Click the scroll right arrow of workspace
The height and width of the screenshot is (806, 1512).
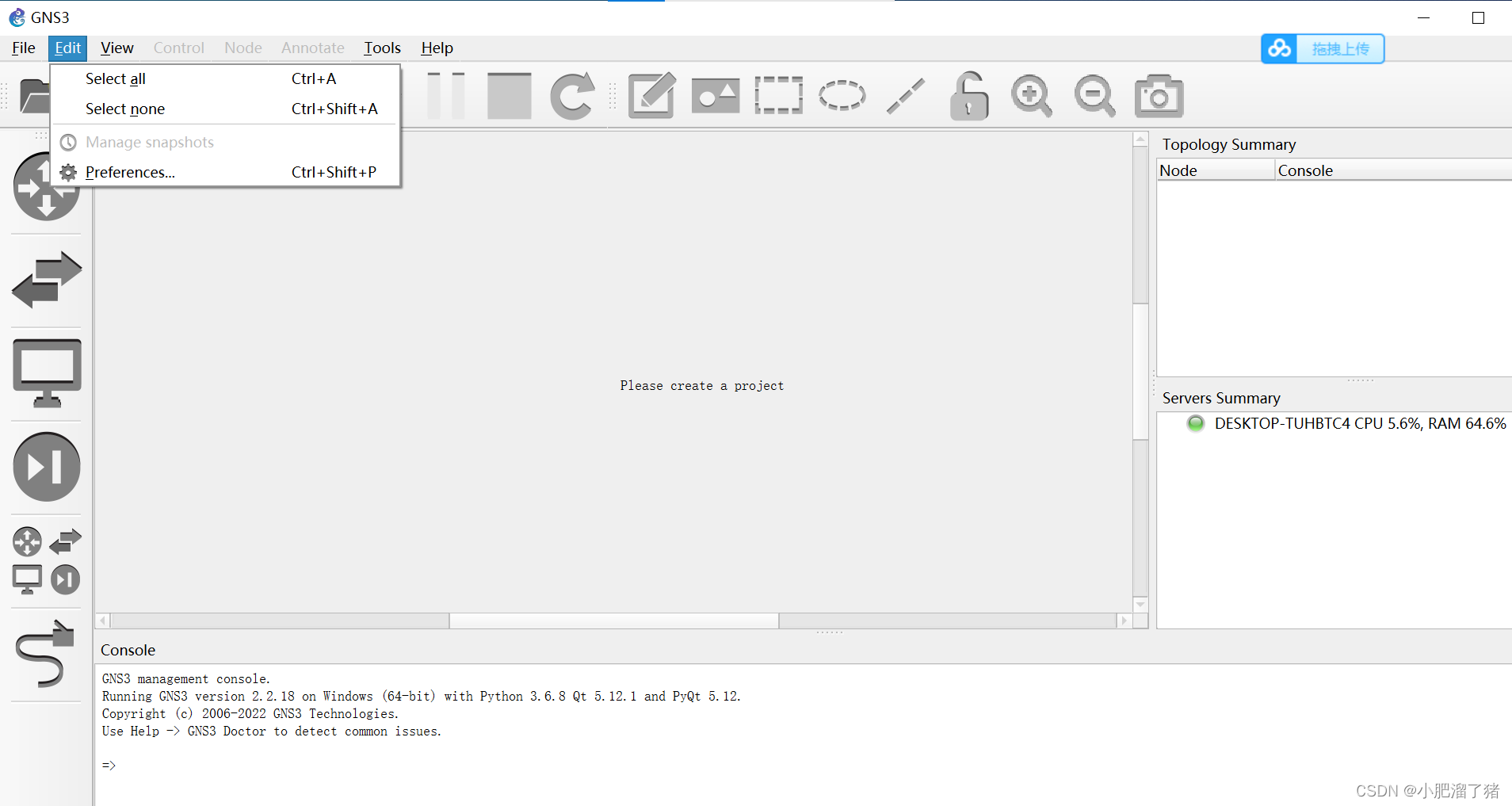point(1124,621)
